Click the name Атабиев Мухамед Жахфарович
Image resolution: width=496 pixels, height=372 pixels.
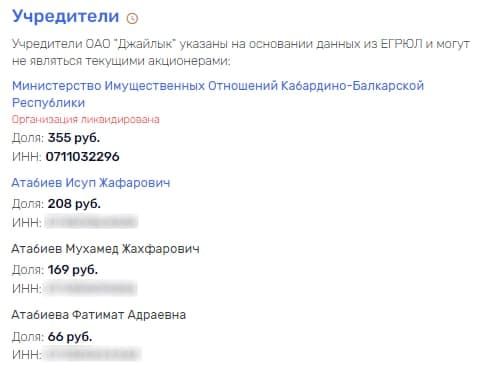105,249
